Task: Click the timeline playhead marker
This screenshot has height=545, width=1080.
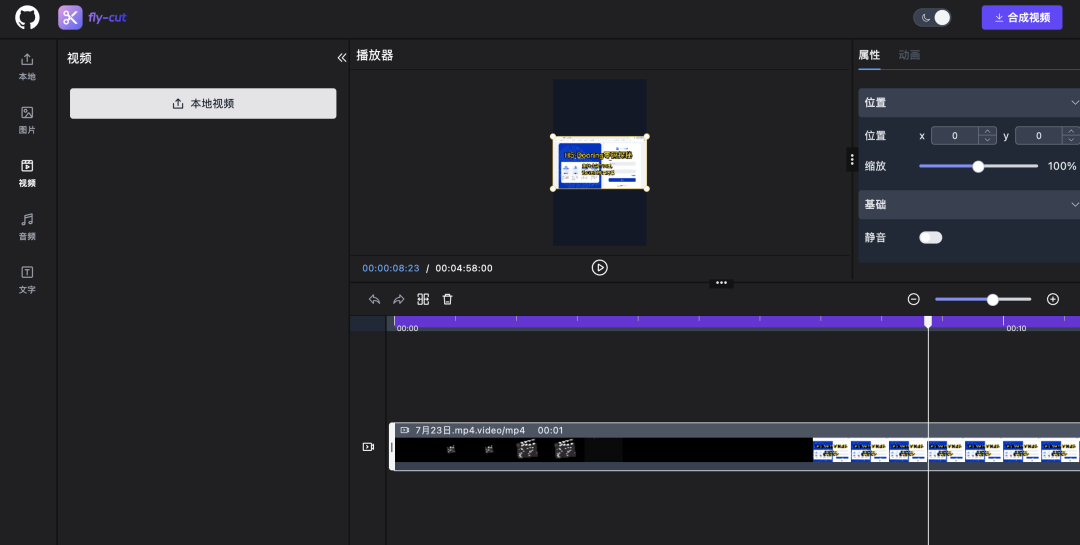Action: (x=928, y=322)
